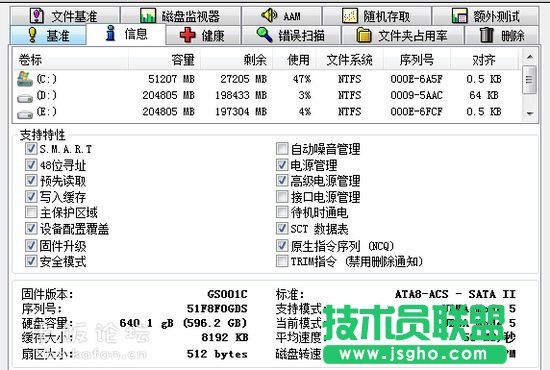Enable the 待机时通电 checkbox
550x370 pixels.
click(x=282, y=212)
